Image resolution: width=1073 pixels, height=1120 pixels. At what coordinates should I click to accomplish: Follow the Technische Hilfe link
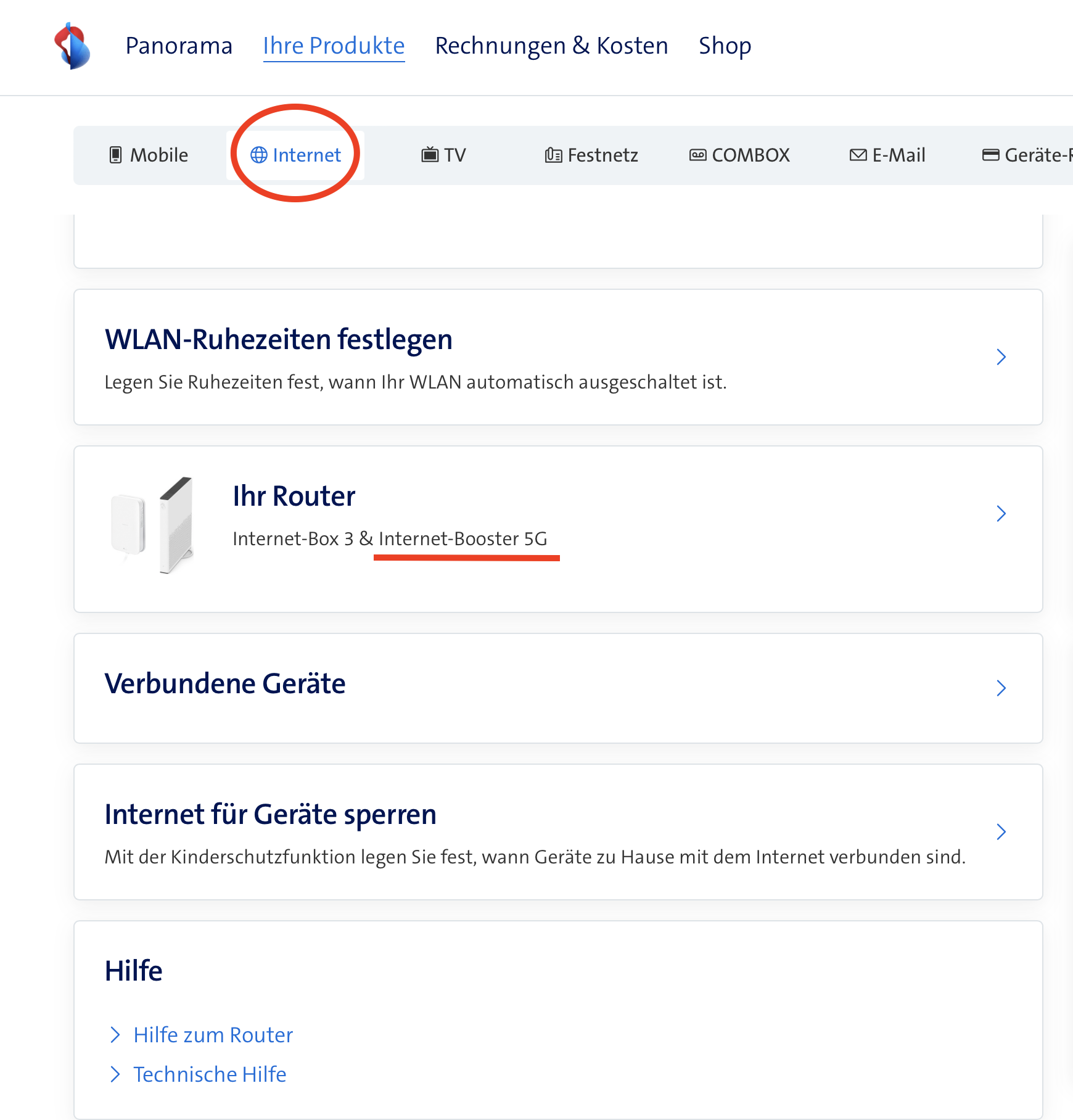pos(210,1074)
